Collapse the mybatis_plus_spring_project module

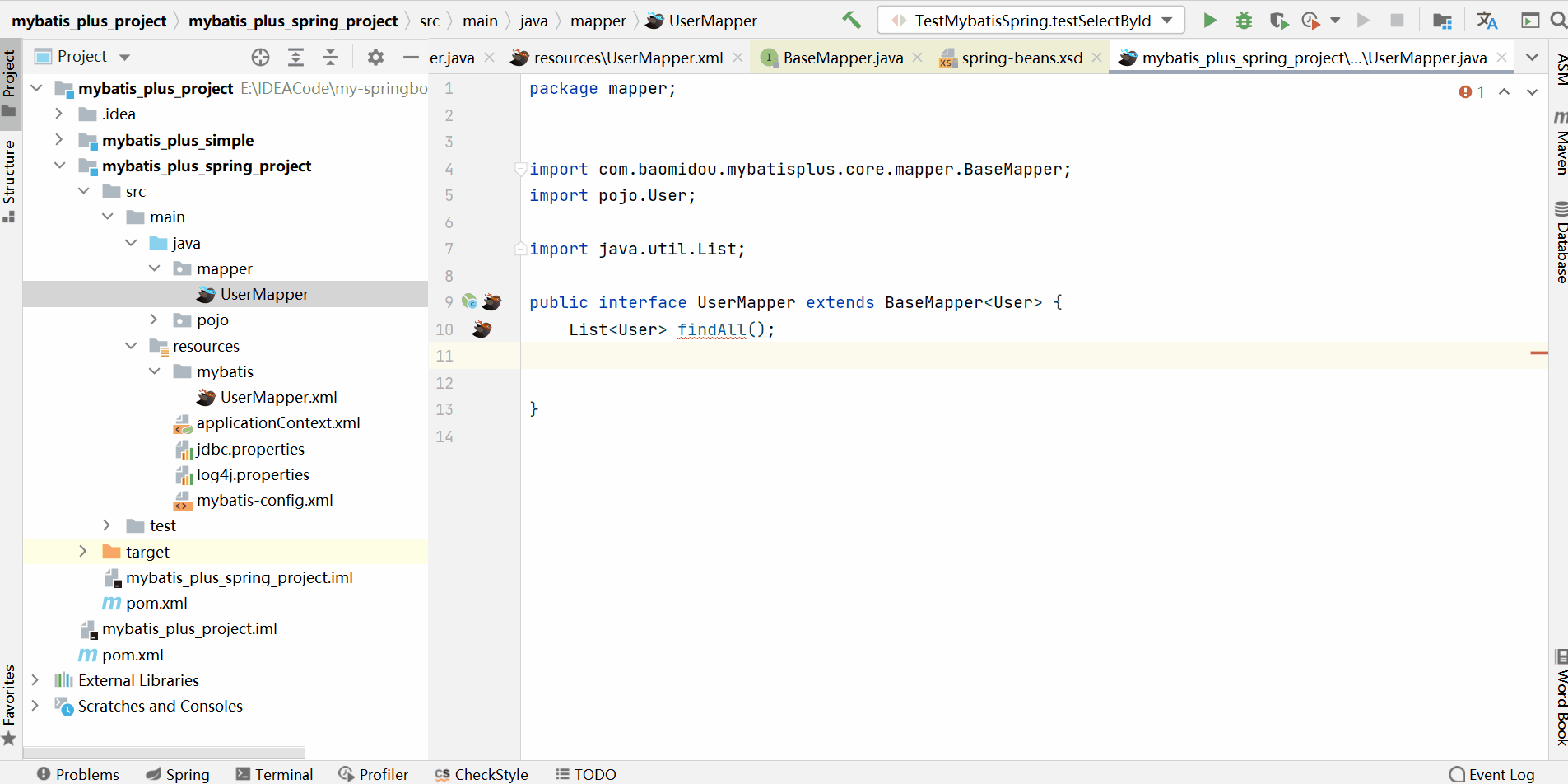coord(59,166)
